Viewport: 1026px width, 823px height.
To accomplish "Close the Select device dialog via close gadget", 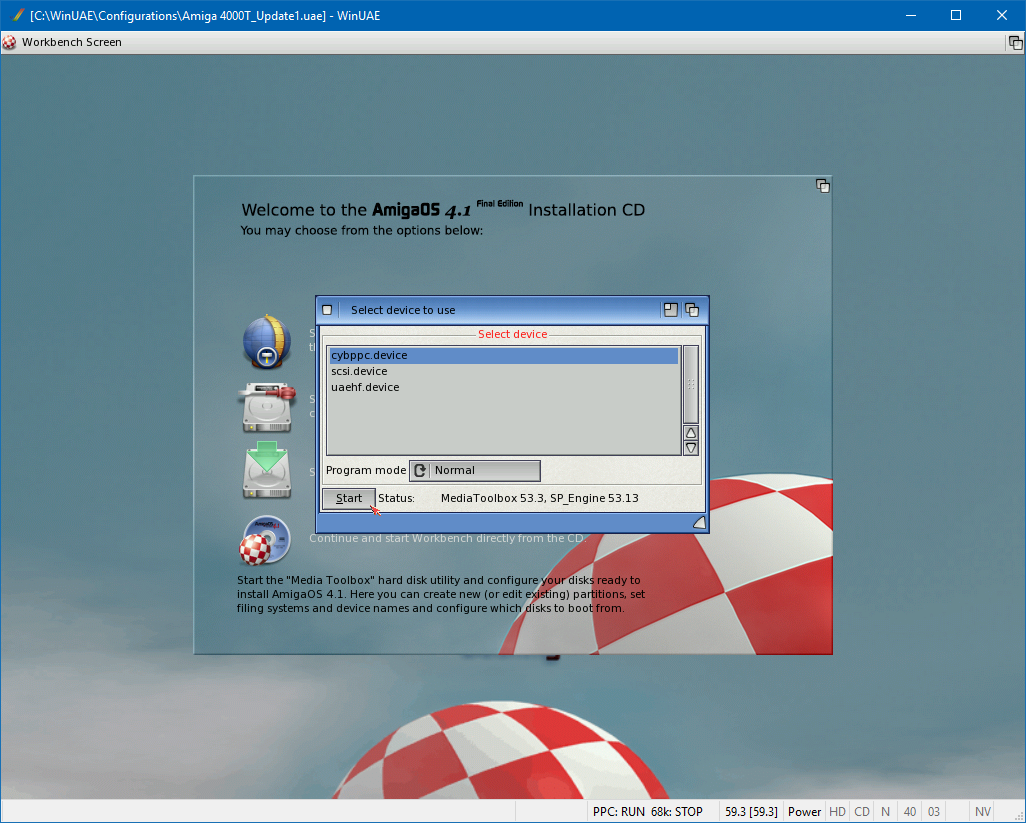I will 327,310.
